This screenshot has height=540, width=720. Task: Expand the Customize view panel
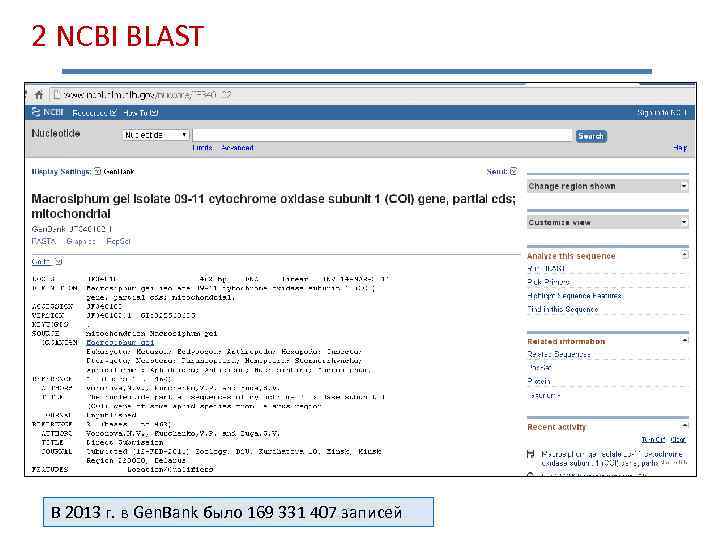pyautogui.click(x=608, y=222)
